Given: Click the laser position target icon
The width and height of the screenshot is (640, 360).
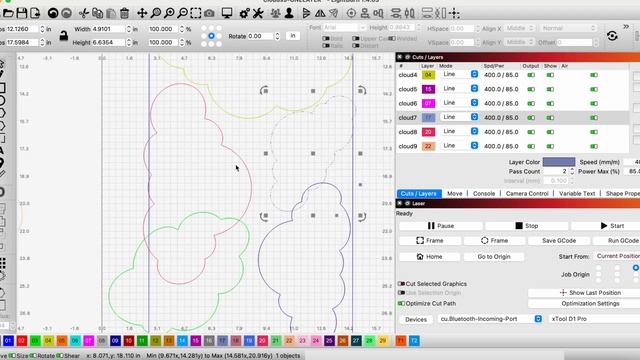Looking at the screenshot, I should (351, 13).
